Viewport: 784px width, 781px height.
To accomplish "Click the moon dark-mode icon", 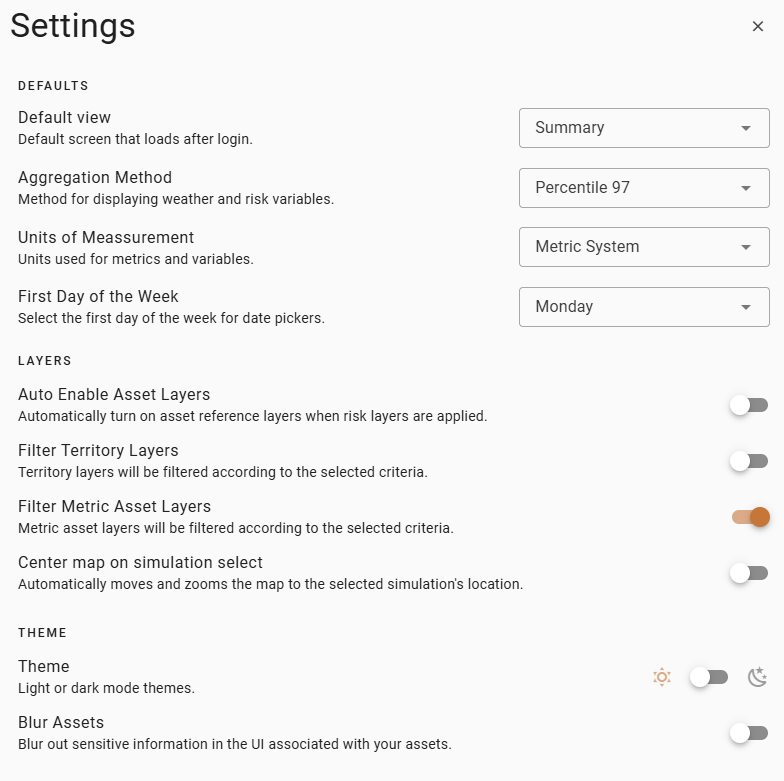I will click(758, 677).
